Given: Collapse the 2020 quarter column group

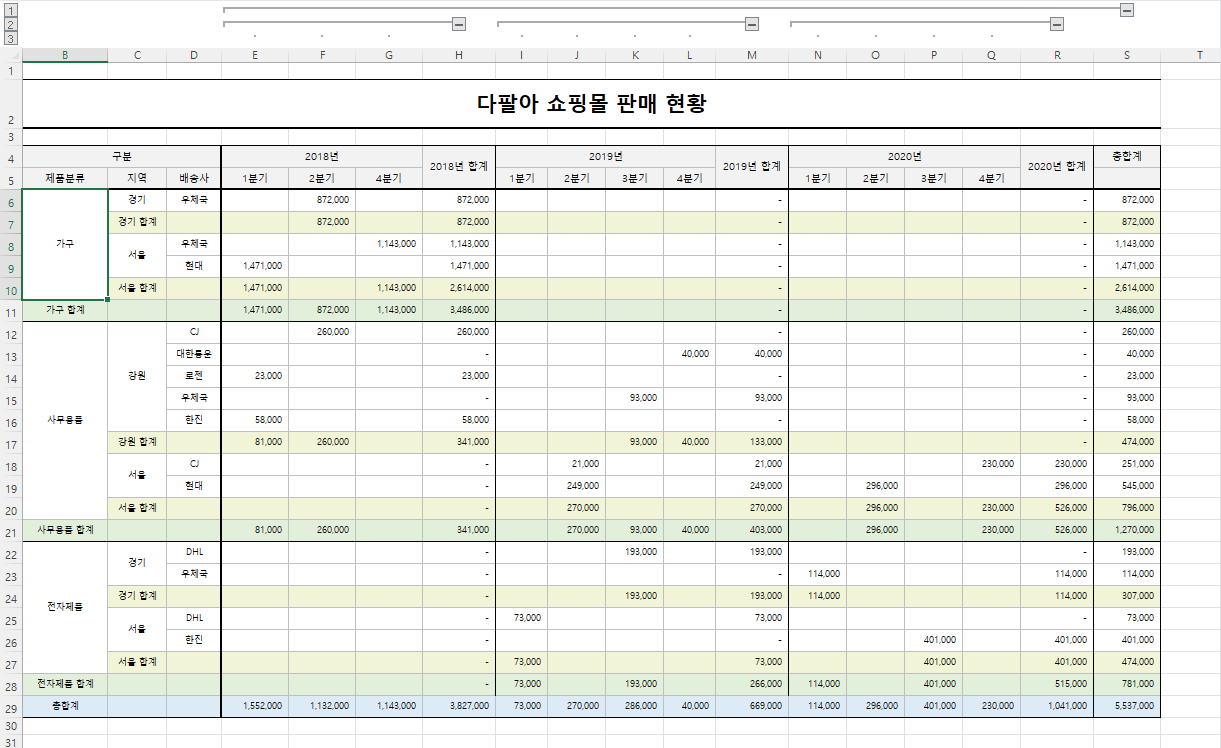Looking at the screenshot, I should 1057,24.
